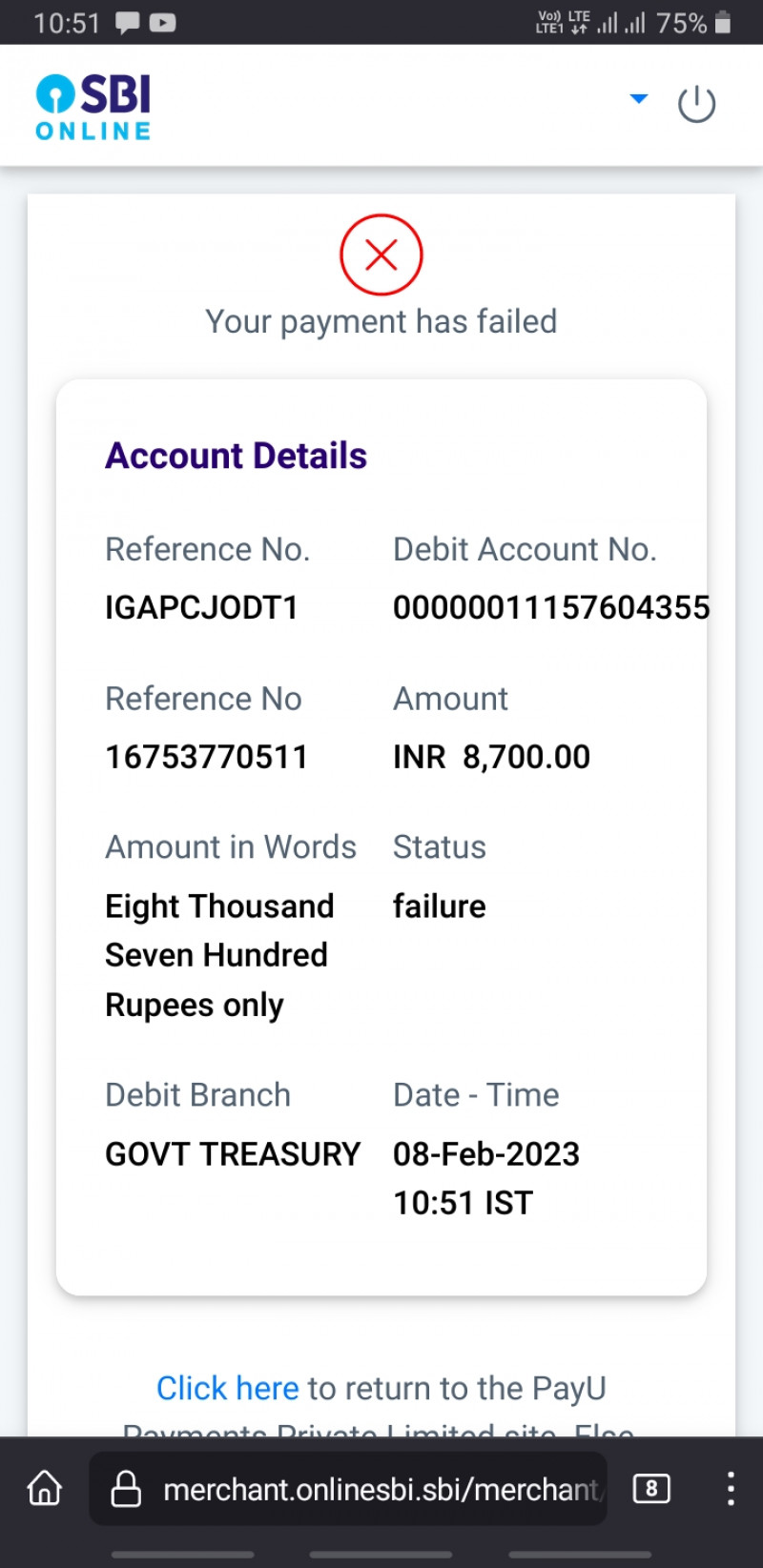Tap the GOVT TREASURY debit branch value
This screenshot has height=1568, width=763.
(233, 1153)
